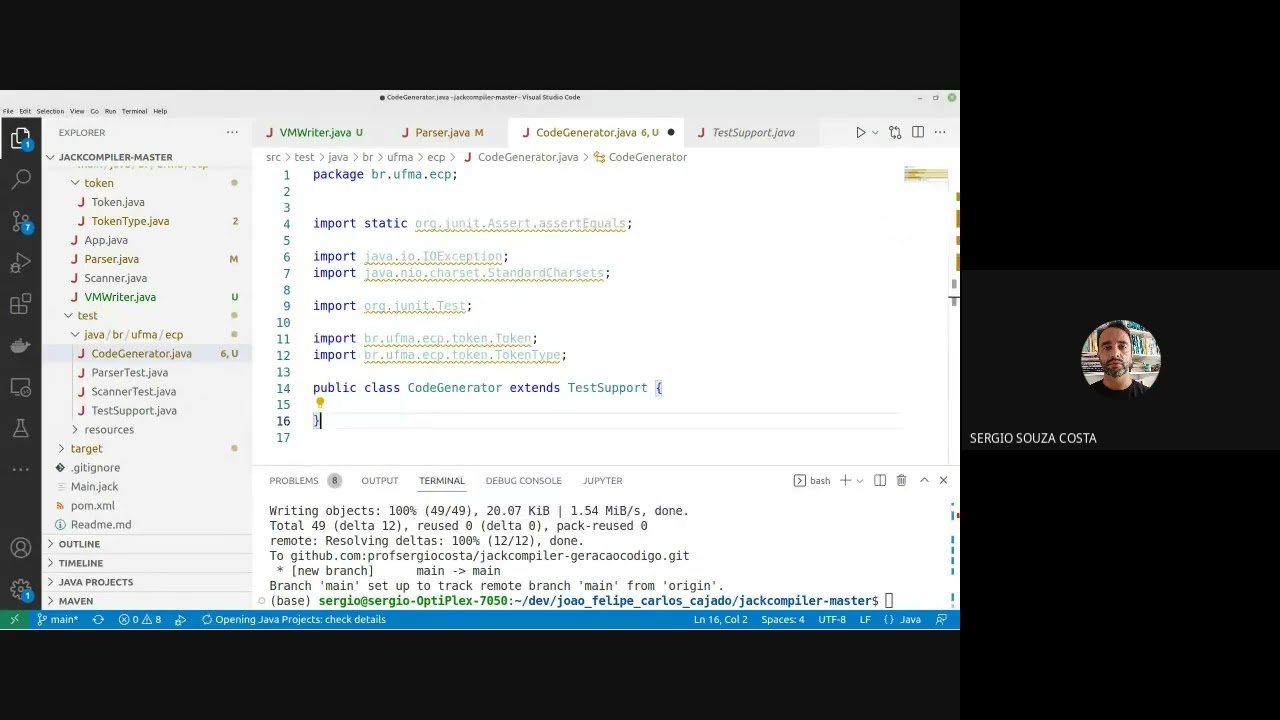This screenshot has width=1280, height=720.
Task: Expand the JAVA PROJECTS section
Action: tap(147, 582)
